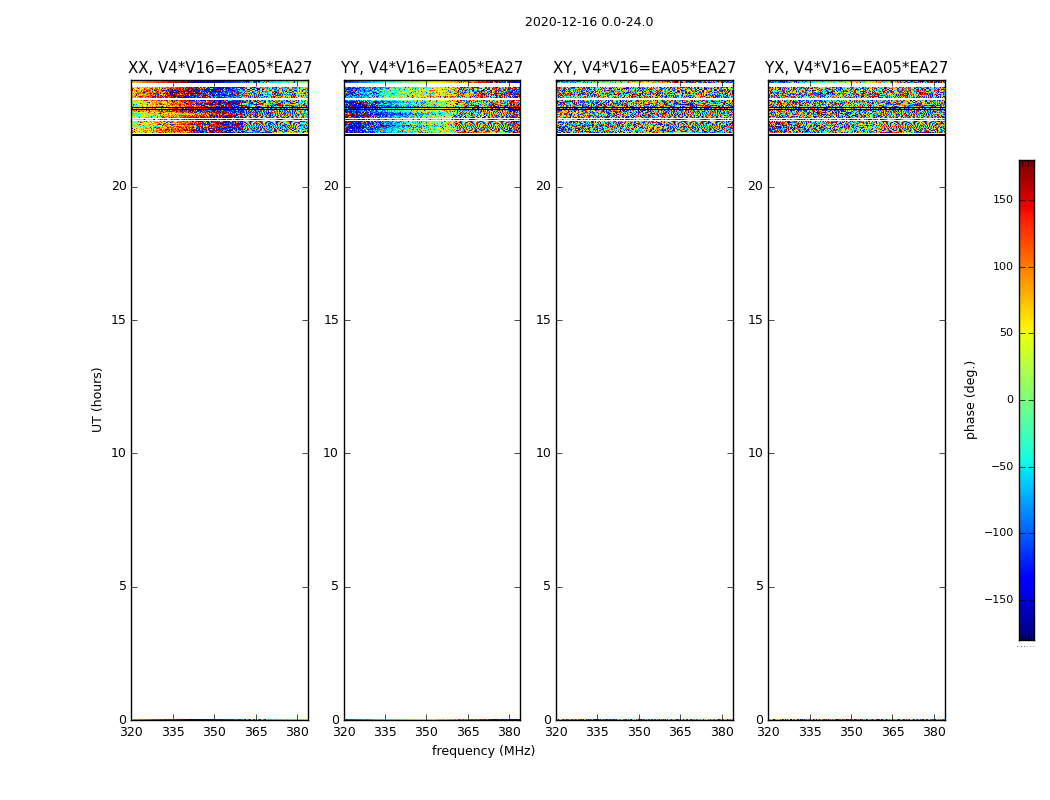Click the "350" frequency tick under XX panel

pos(214,732)
